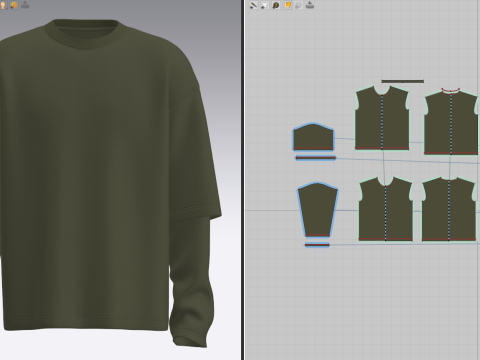The width and height of the screenshot is (480, 360).
Task: Toggle garment display icon in 3D window
Action: (14, 5)
